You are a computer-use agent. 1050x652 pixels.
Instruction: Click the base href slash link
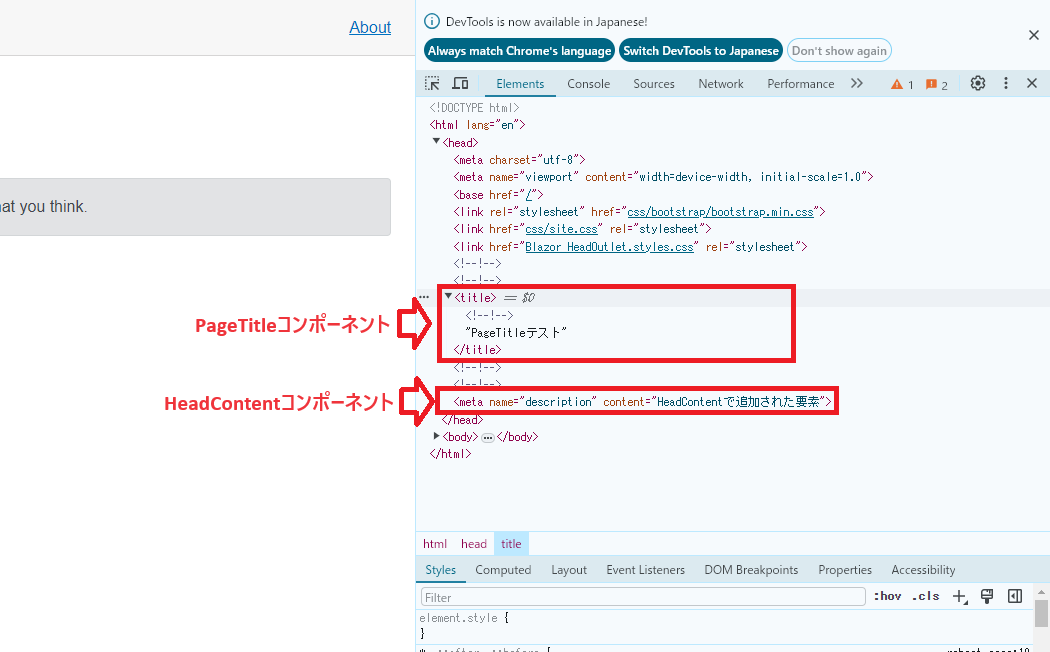[x=531, y=195]
